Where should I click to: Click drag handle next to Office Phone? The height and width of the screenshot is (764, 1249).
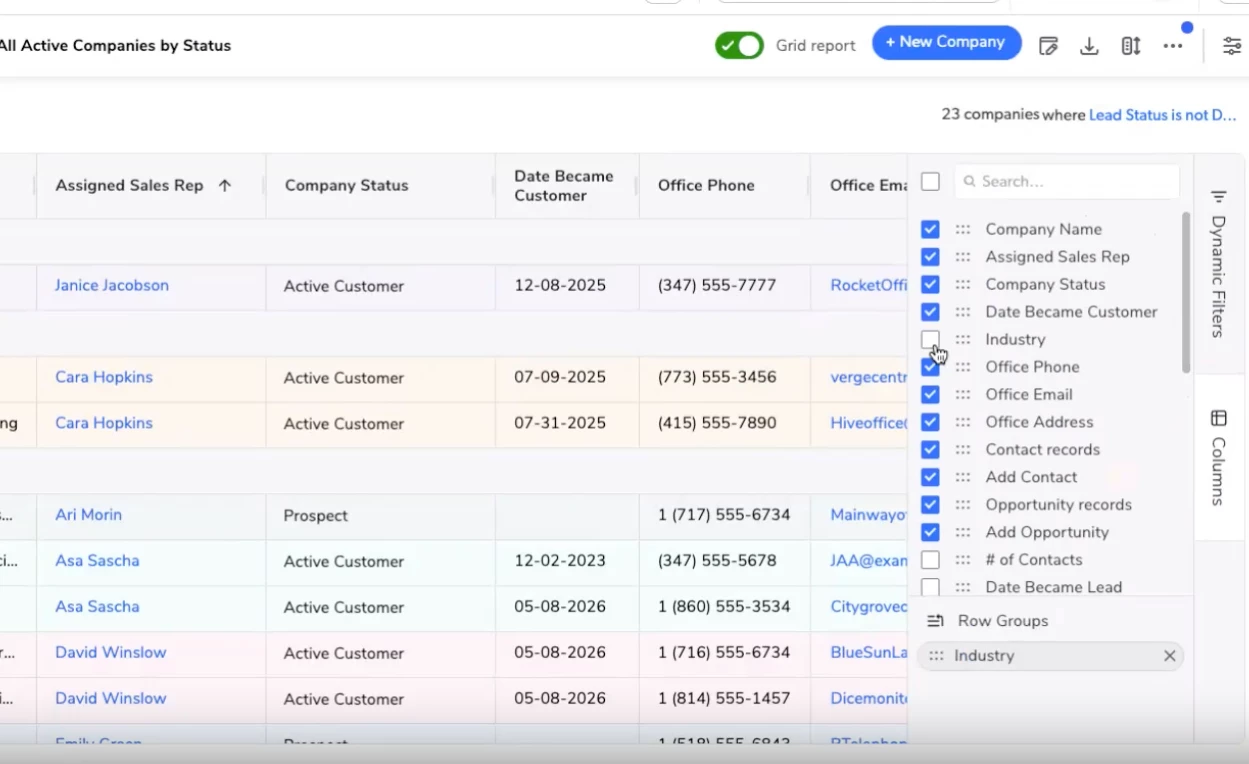tap(962, 367)
